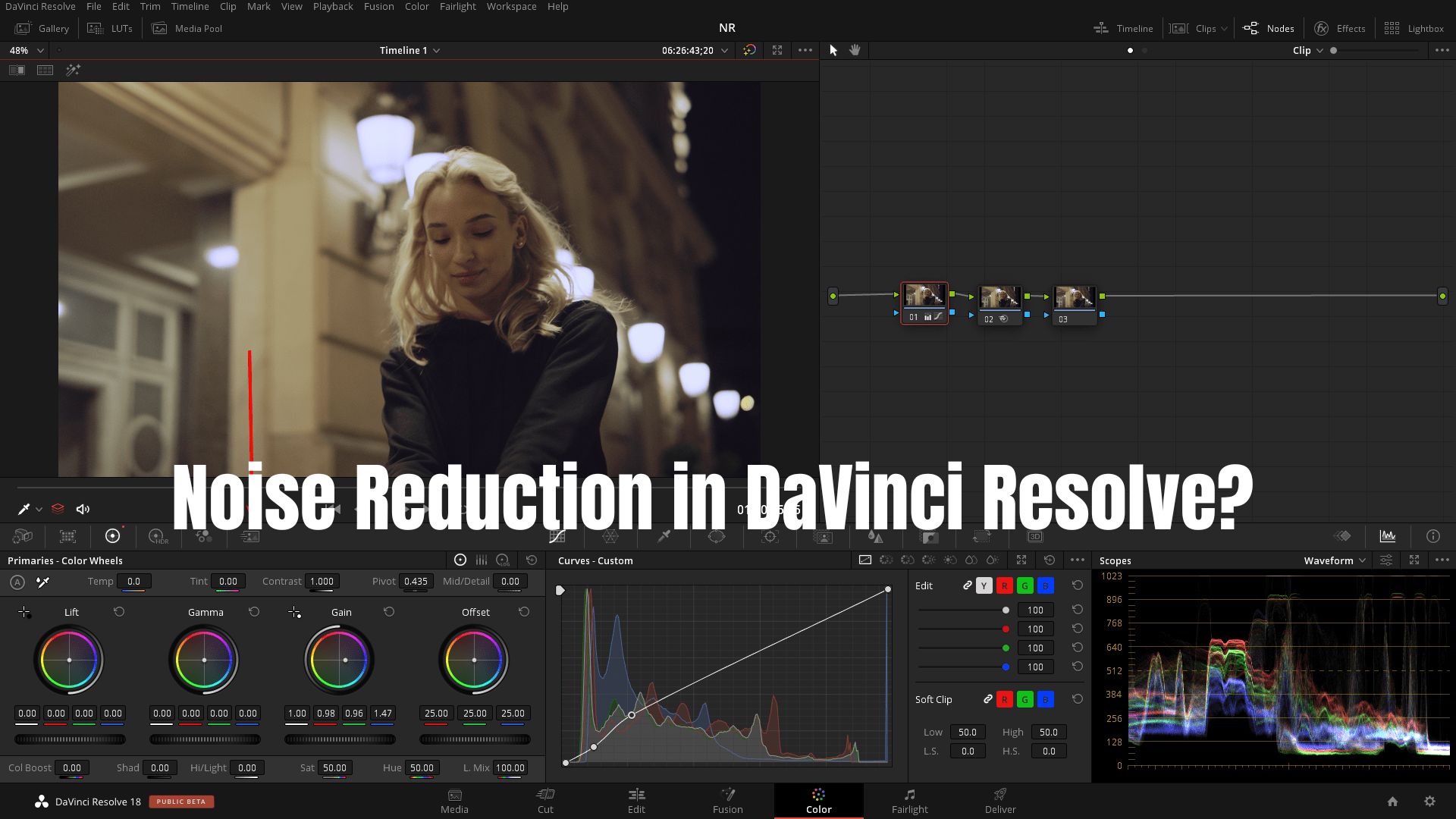Reset all Primaries color wheels
The height and width of the screenshot is (819, 1456).
(x=532, y=560)
